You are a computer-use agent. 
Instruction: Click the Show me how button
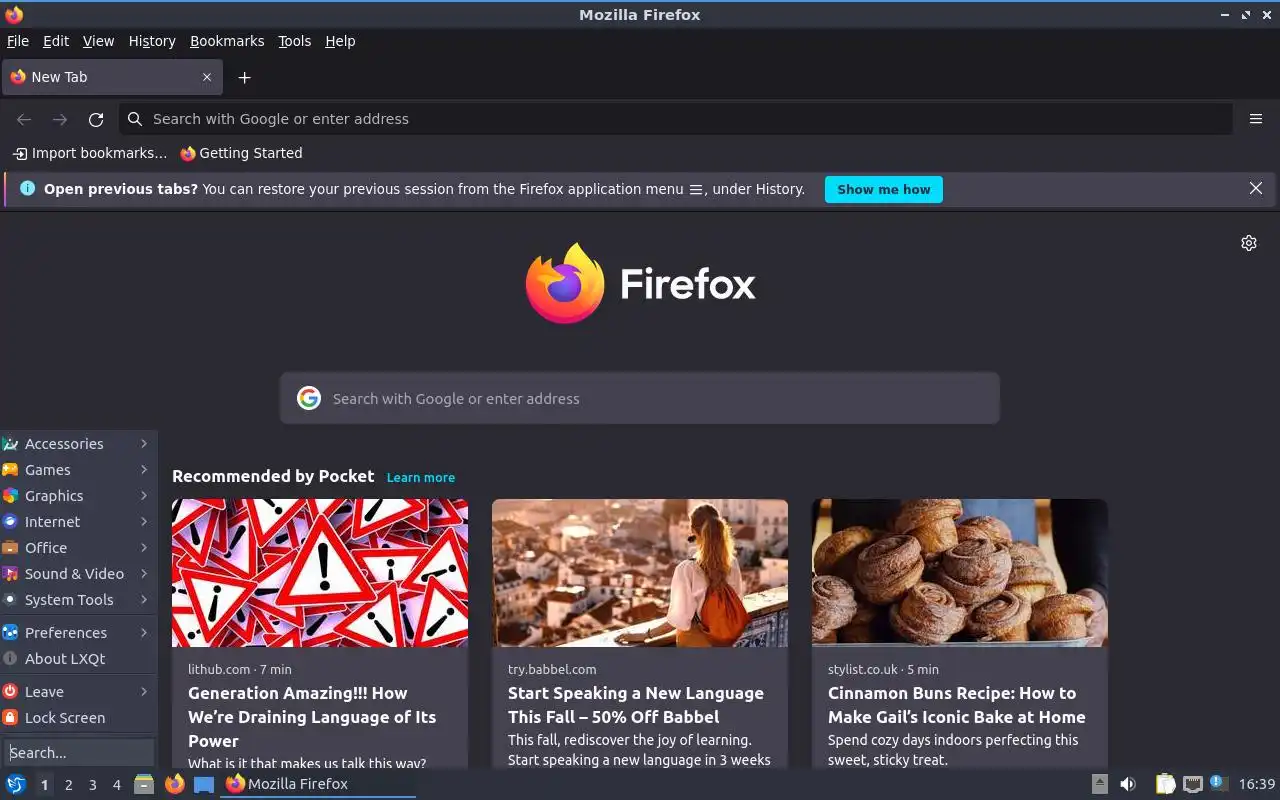point(884,189)
